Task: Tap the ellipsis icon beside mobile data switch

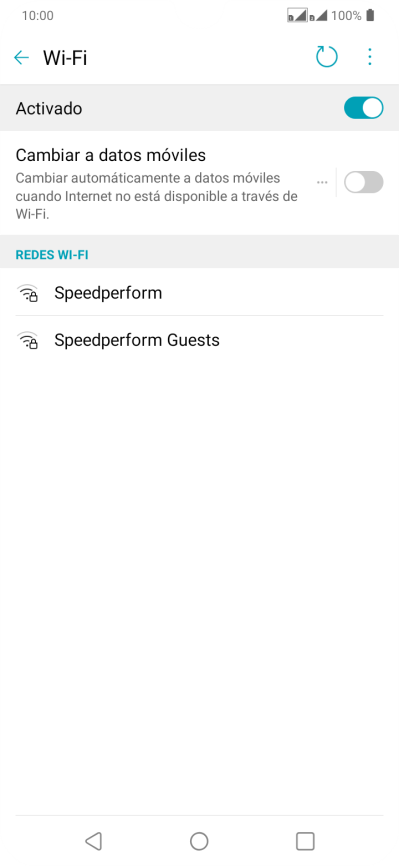Action: click(x=322, y=182)
